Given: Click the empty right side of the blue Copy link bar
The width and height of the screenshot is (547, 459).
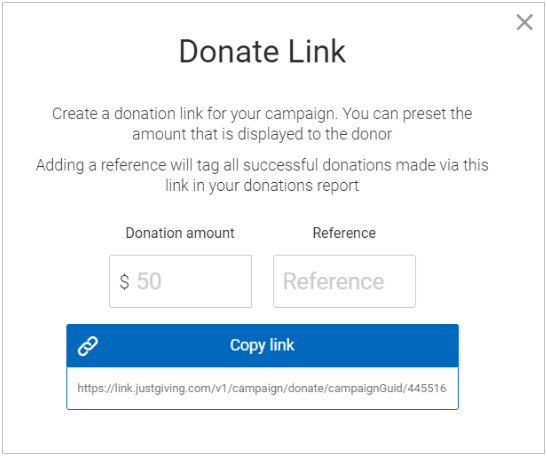Looking at the screenshot, I should (x=377, y=346).
